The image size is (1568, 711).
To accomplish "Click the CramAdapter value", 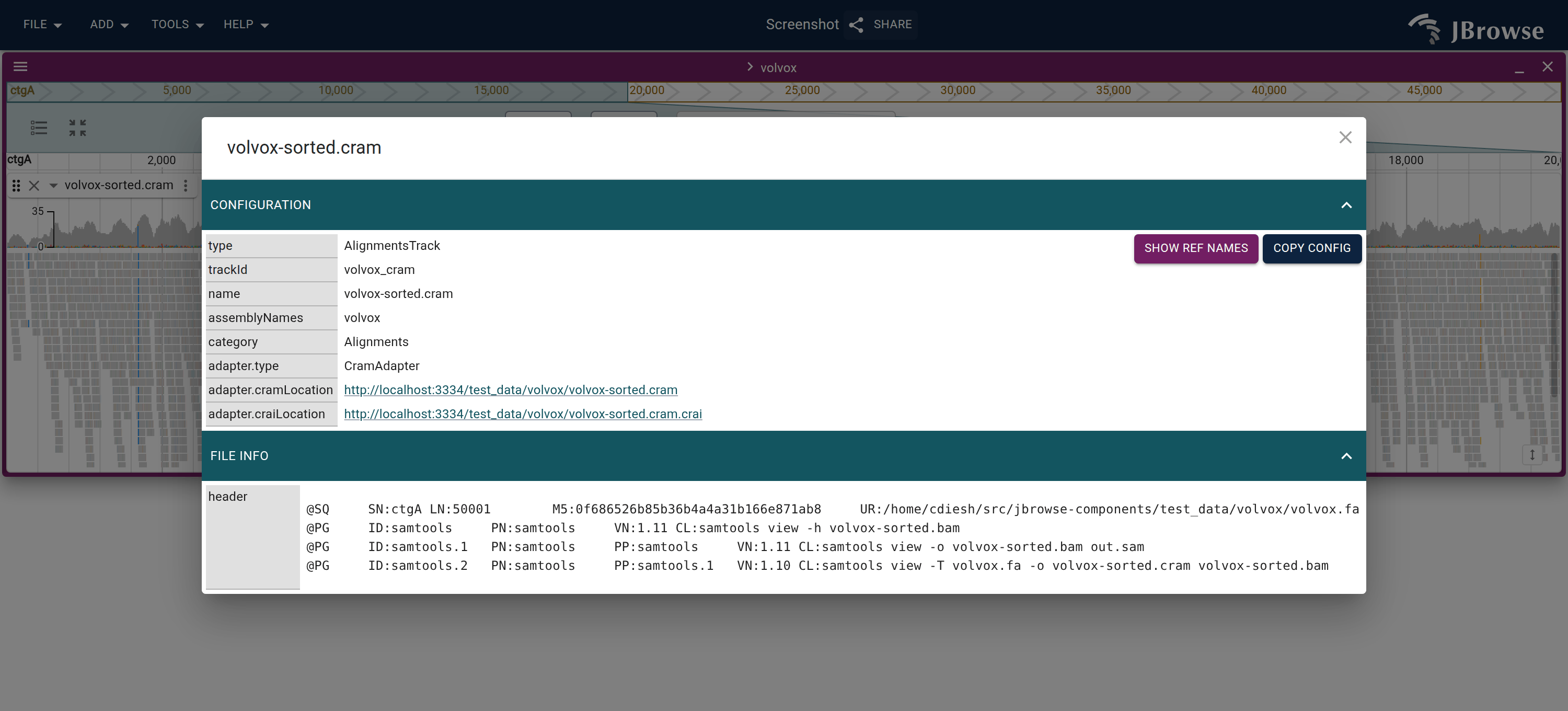I will click(x=381, y=366).
